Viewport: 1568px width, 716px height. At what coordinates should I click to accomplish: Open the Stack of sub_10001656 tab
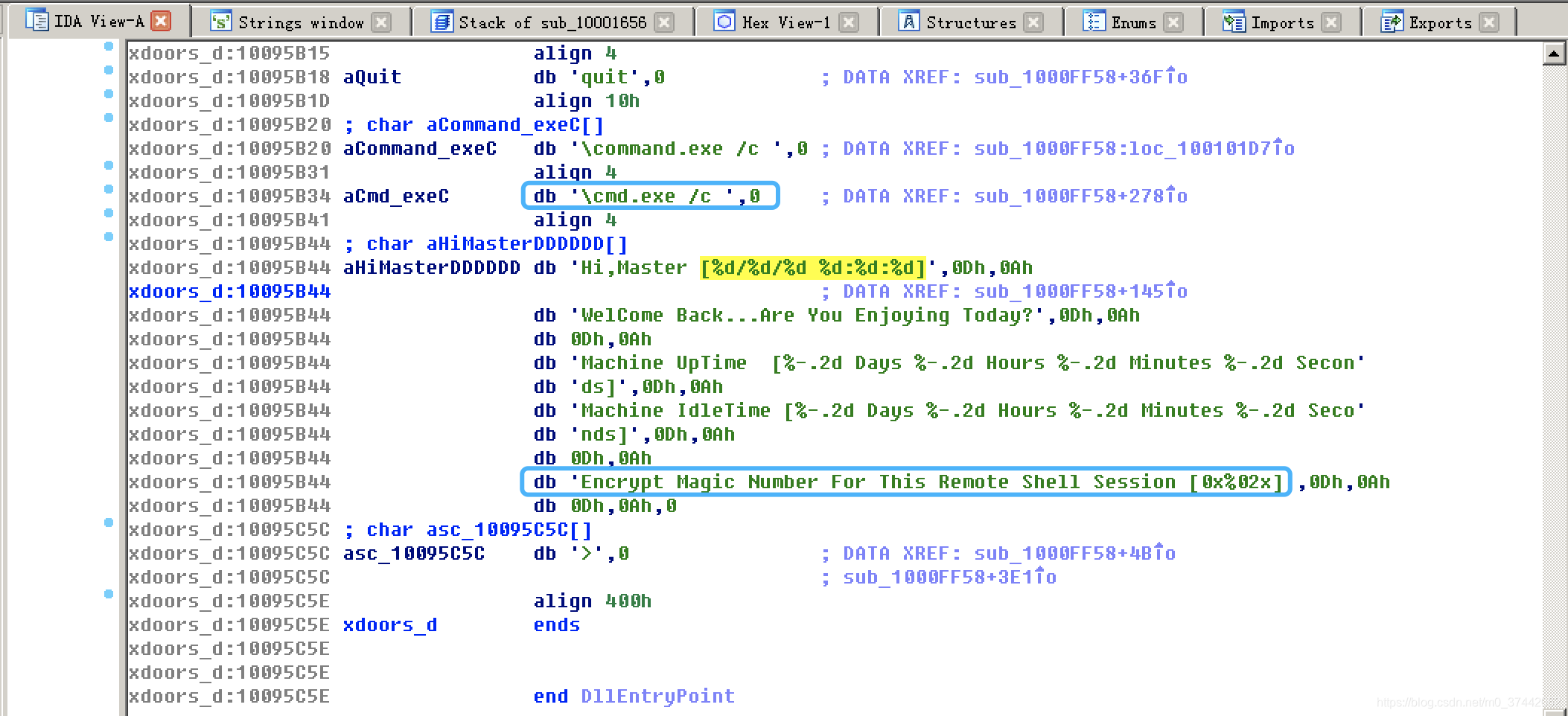tap(552, 22)
